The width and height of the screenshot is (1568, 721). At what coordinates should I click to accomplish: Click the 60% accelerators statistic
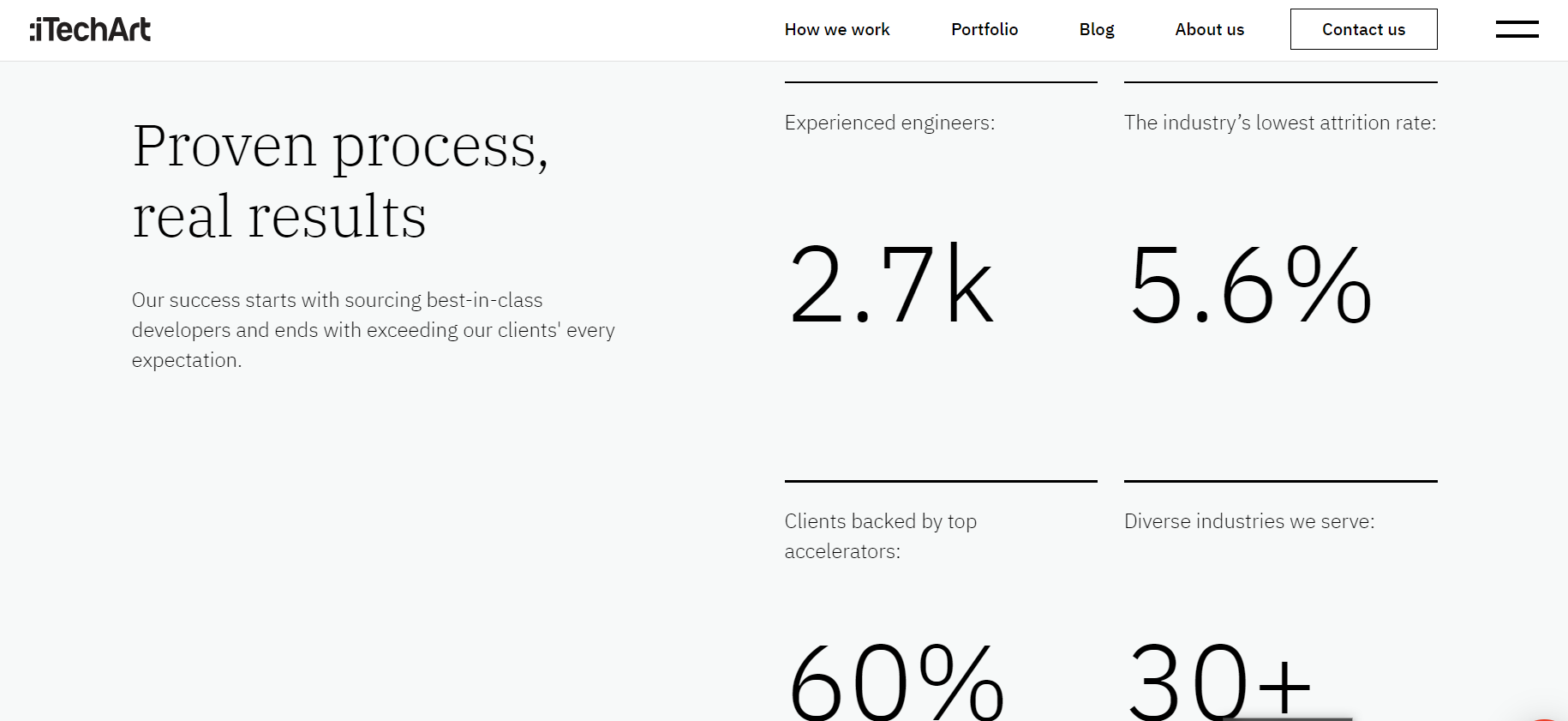(x=896, y=682)
